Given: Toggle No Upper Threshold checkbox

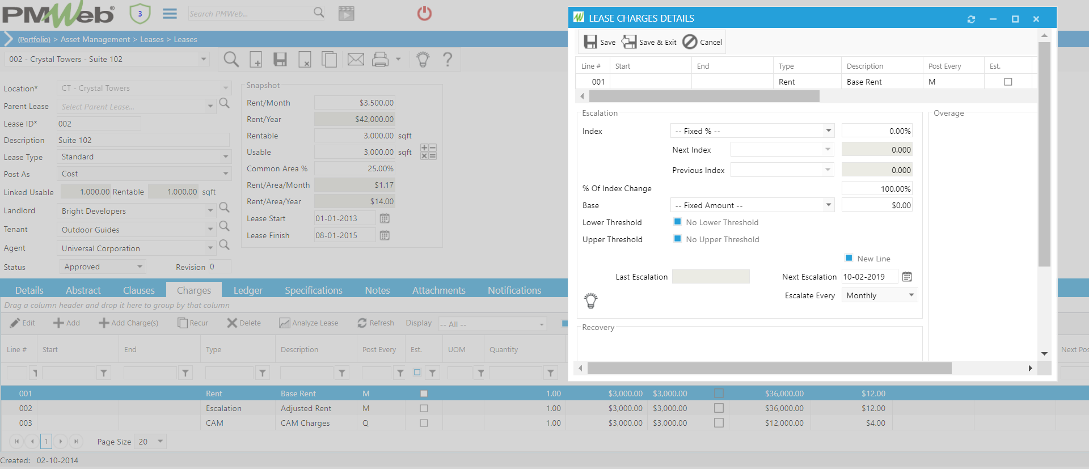Looking at the screenshot, I should click(678, 239).
